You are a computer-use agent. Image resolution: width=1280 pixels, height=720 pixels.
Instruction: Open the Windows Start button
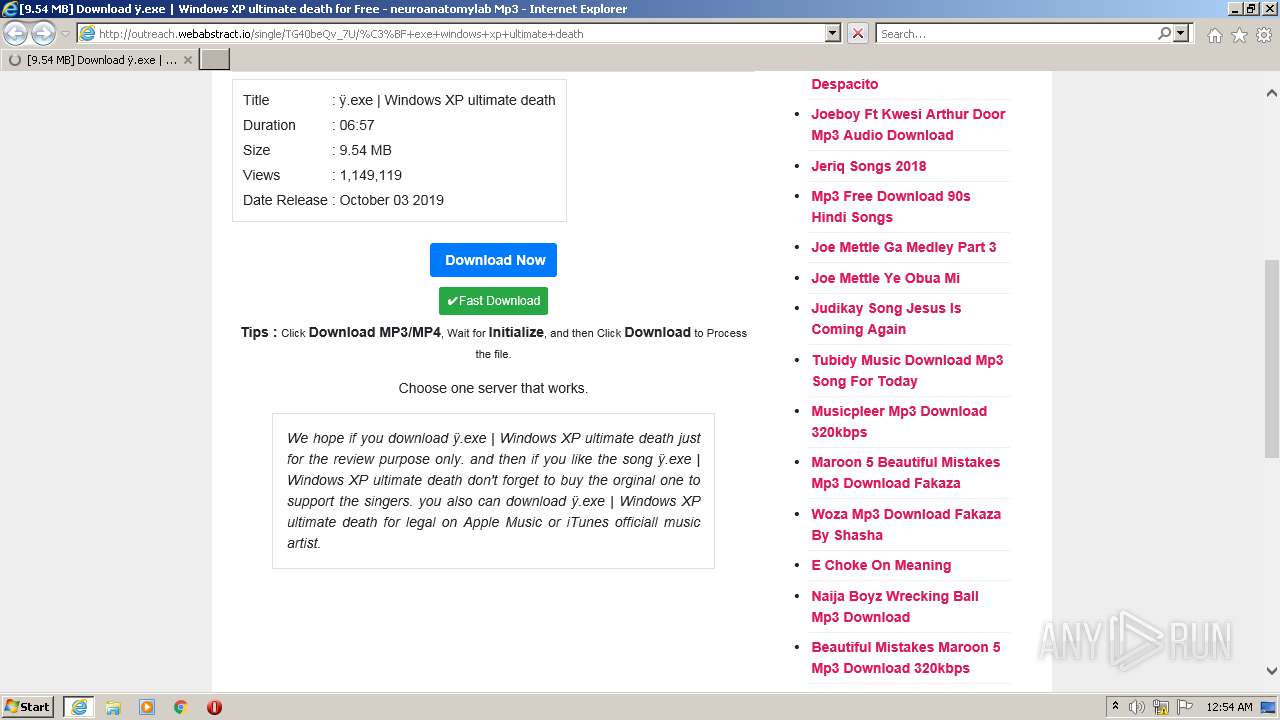(x=28, y=706)
